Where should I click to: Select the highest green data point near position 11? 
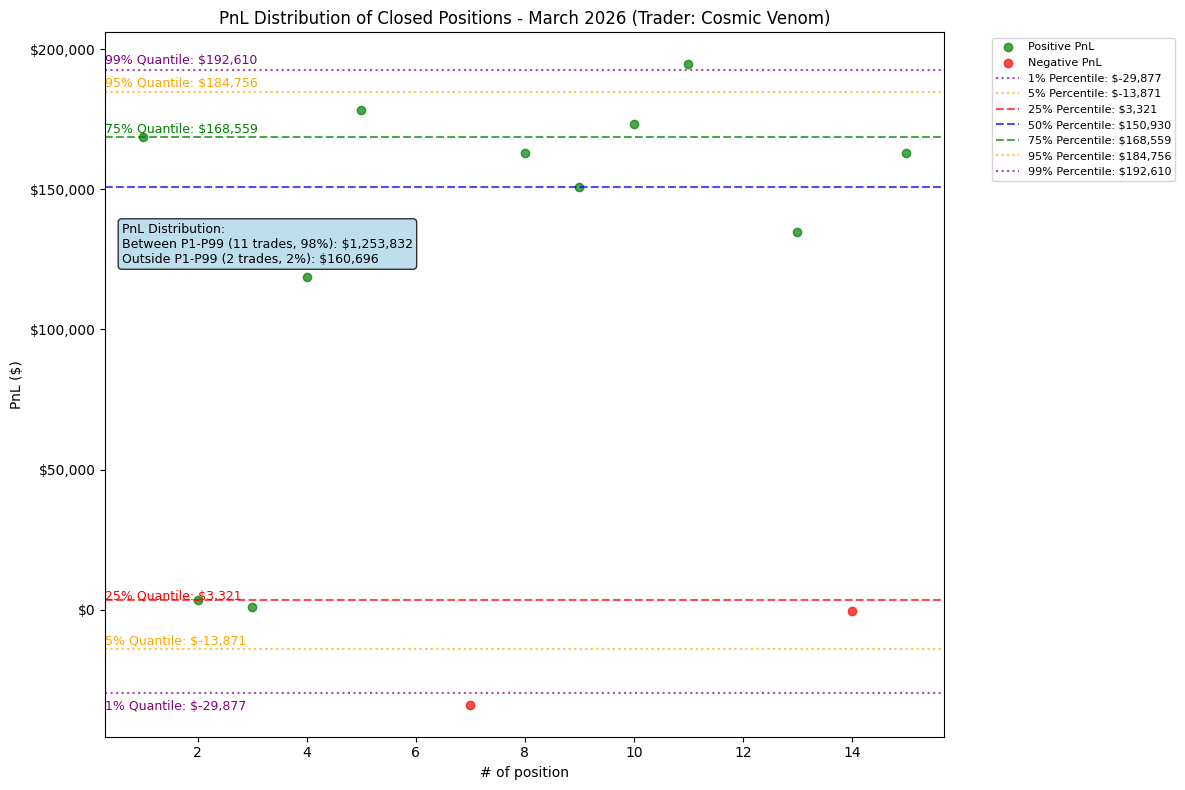(687, 63)
